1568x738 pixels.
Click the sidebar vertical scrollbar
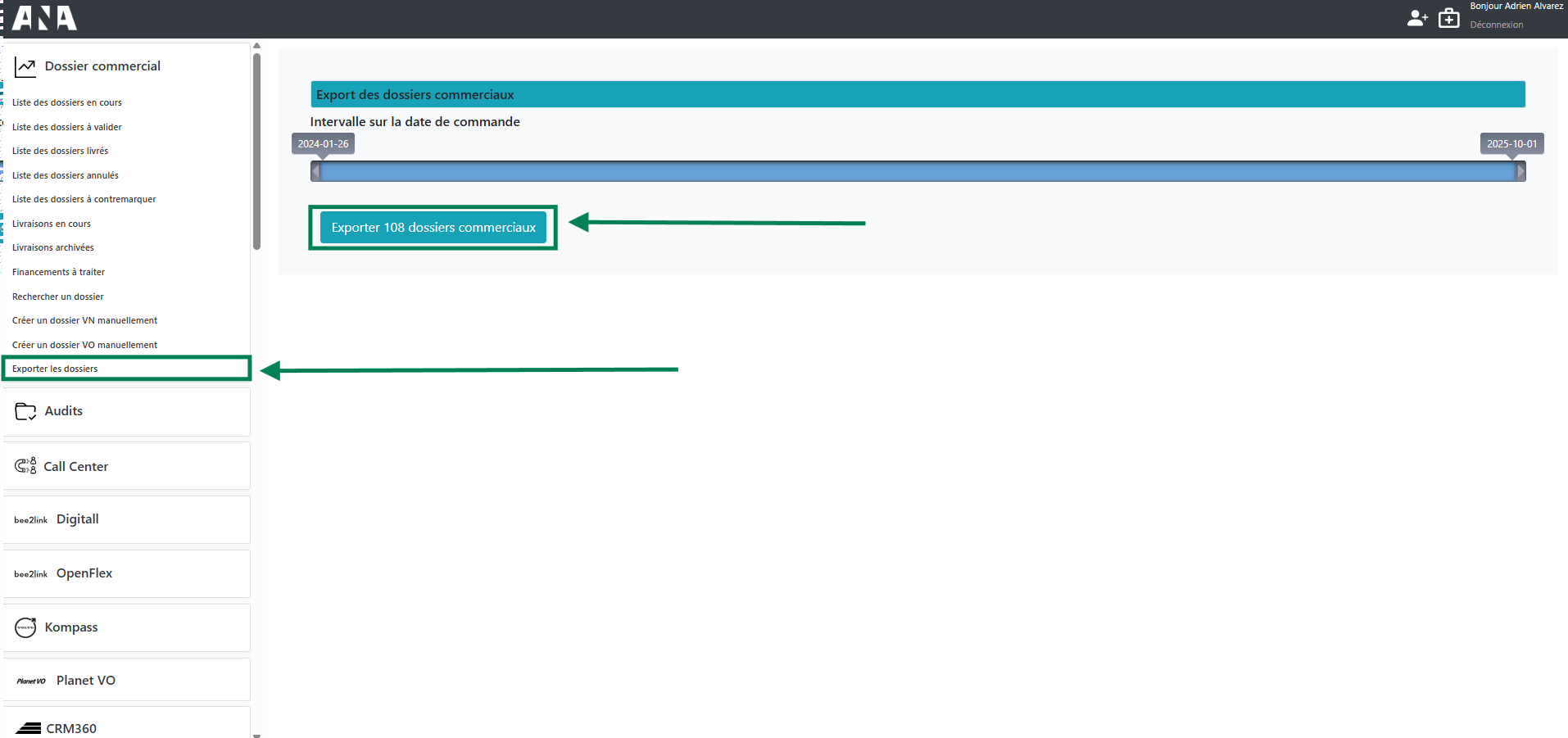click(256, 152)
